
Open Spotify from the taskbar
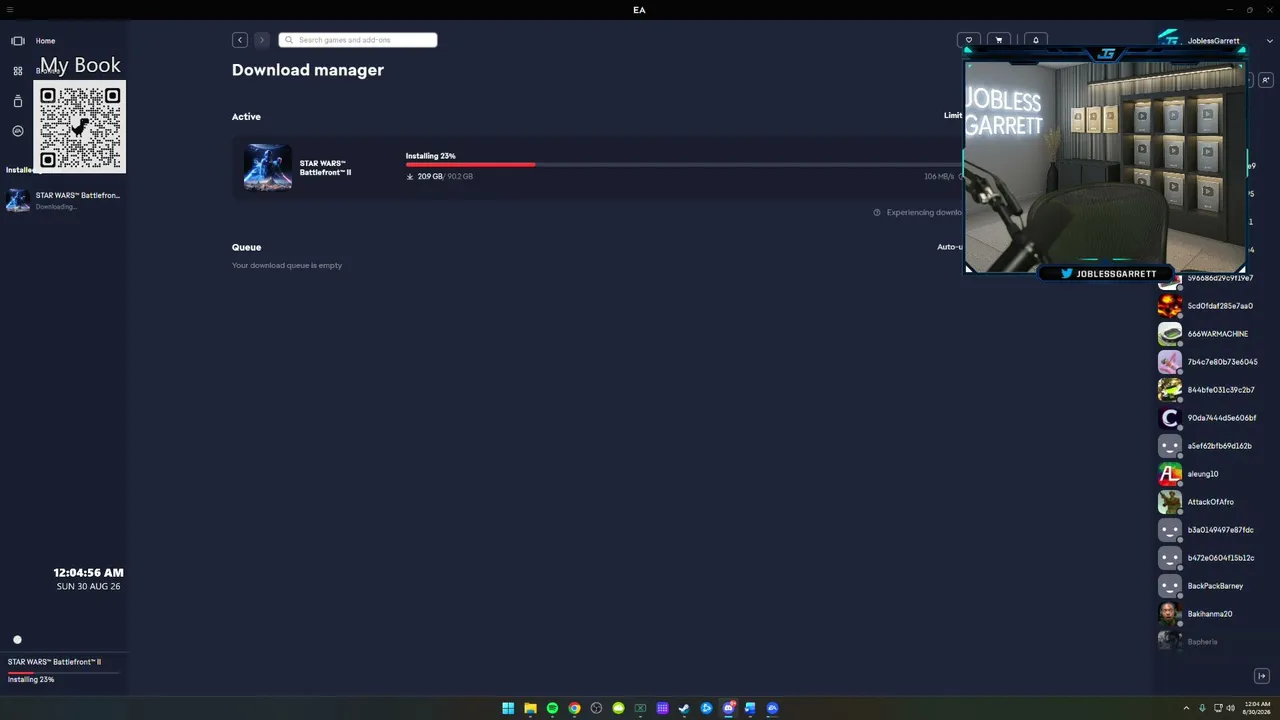pos(552,708)
